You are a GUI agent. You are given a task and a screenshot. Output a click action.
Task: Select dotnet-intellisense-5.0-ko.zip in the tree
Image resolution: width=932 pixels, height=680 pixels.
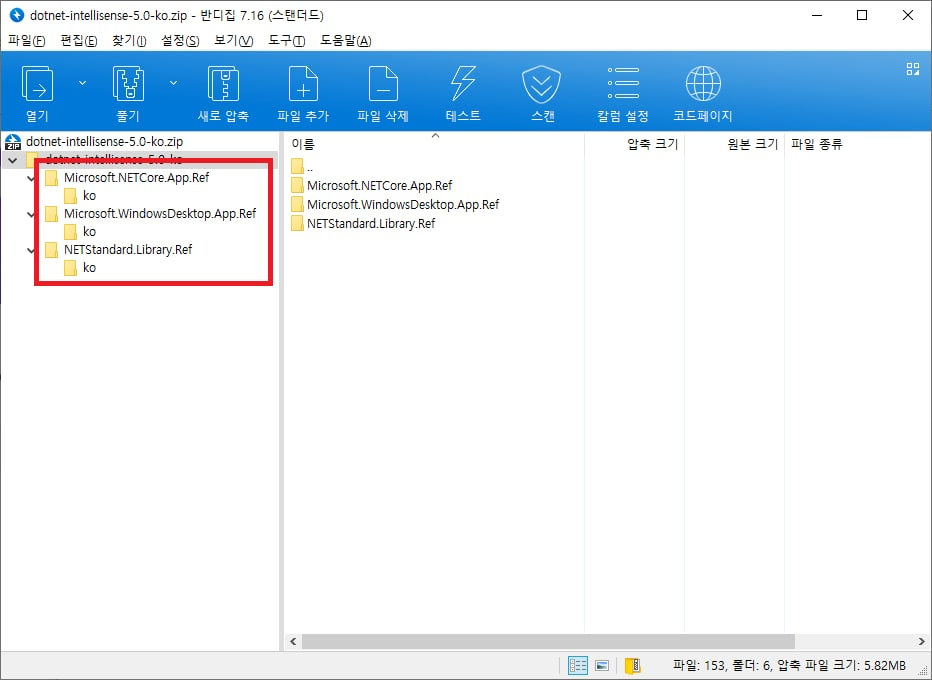coord(104,141)
